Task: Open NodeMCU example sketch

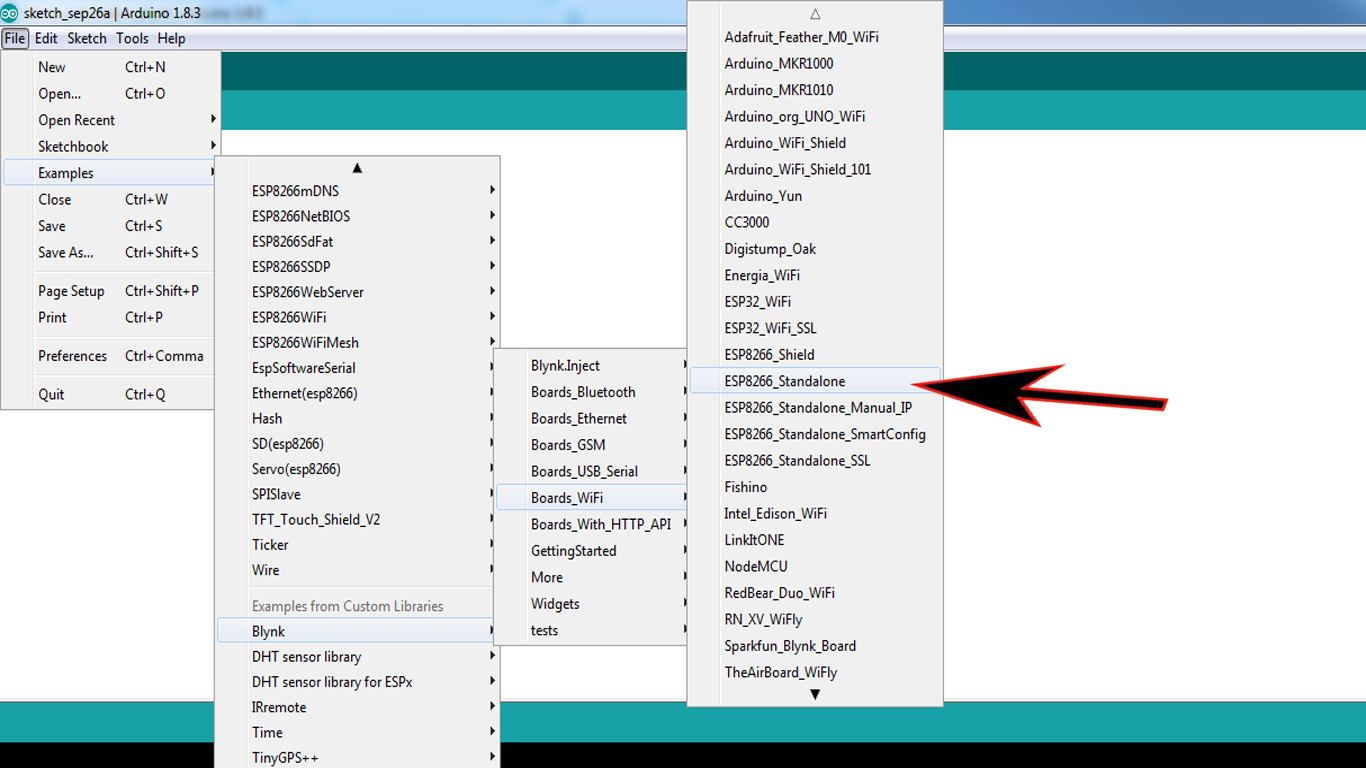Action: pos(815,566)
